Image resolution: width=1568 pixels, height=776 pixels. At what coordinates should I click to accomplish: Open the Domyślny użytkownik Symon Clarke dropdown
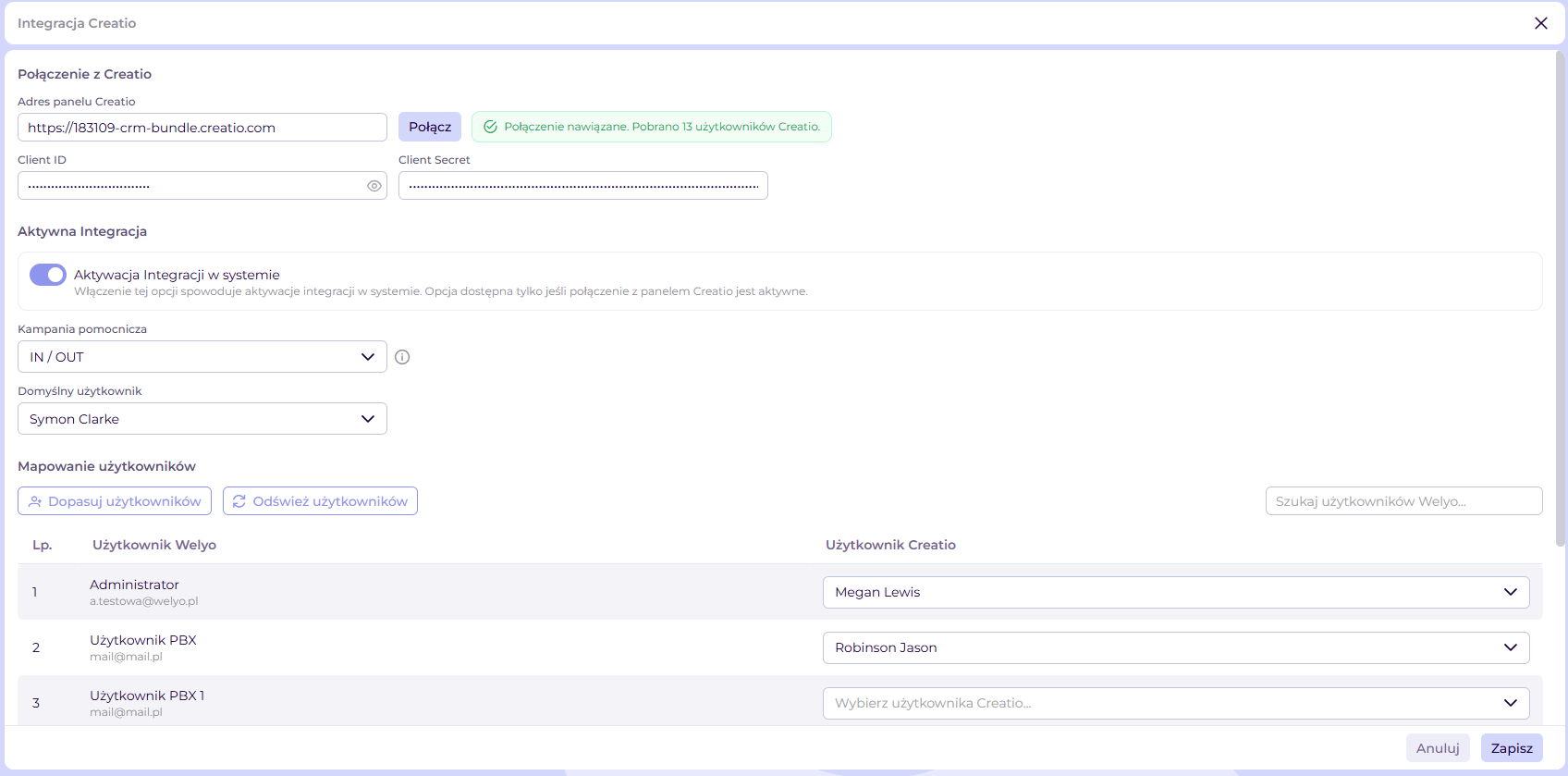(x=202, y=419)
